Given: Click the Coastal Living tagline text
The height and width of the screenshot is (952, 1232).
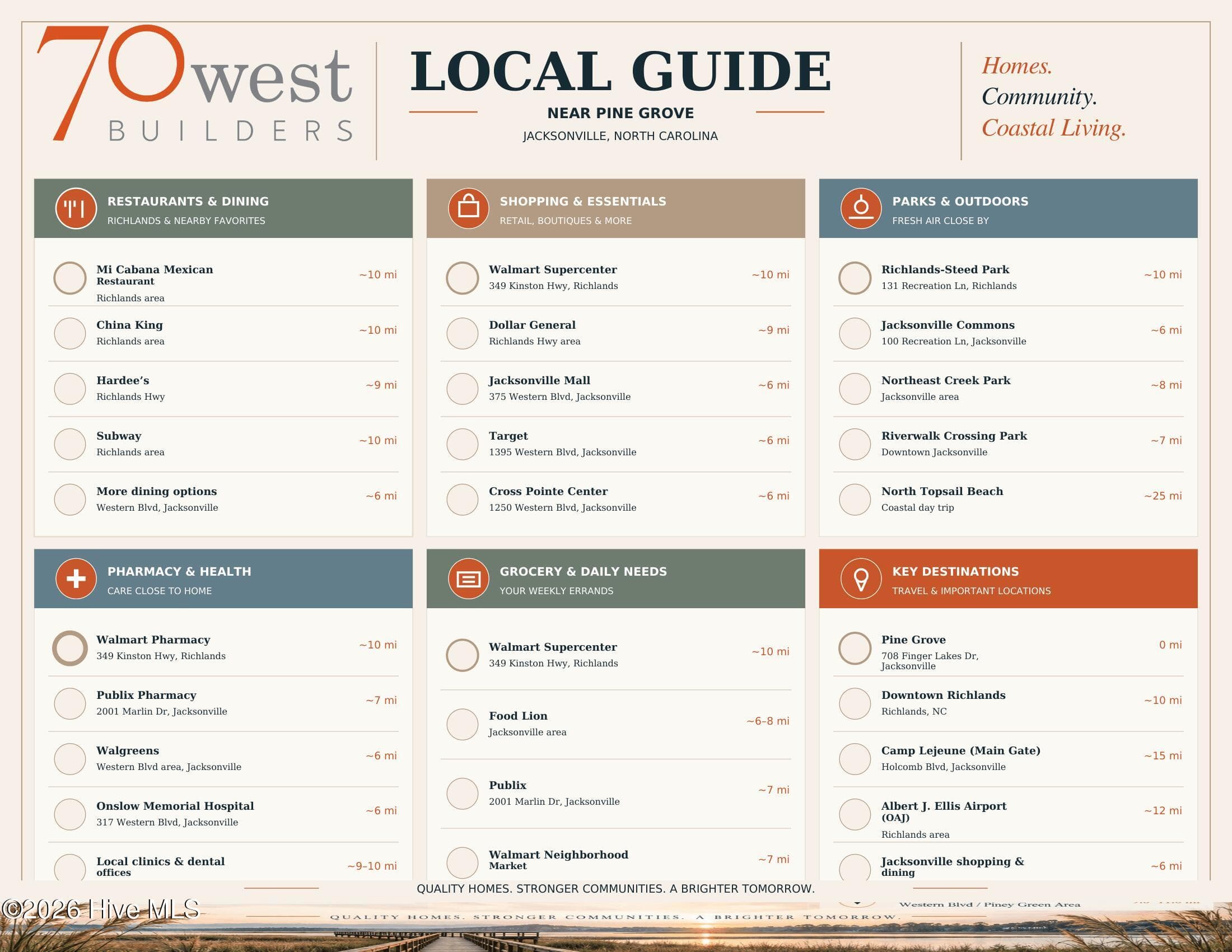Looking at the screenshot, I should coord(1053,128).
